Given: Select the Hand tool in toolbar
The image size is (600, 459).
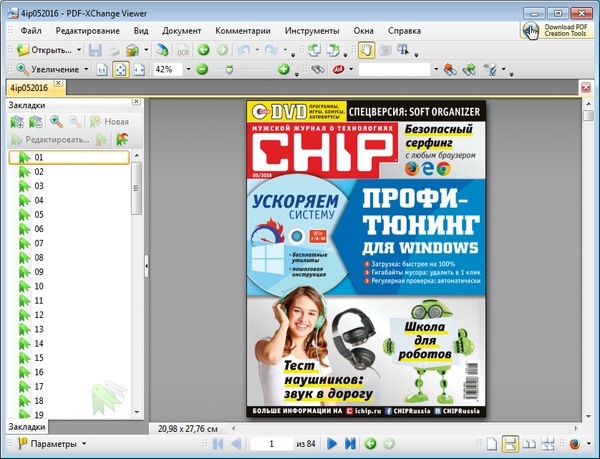Looking at the screenshot, I should (367, 49).
